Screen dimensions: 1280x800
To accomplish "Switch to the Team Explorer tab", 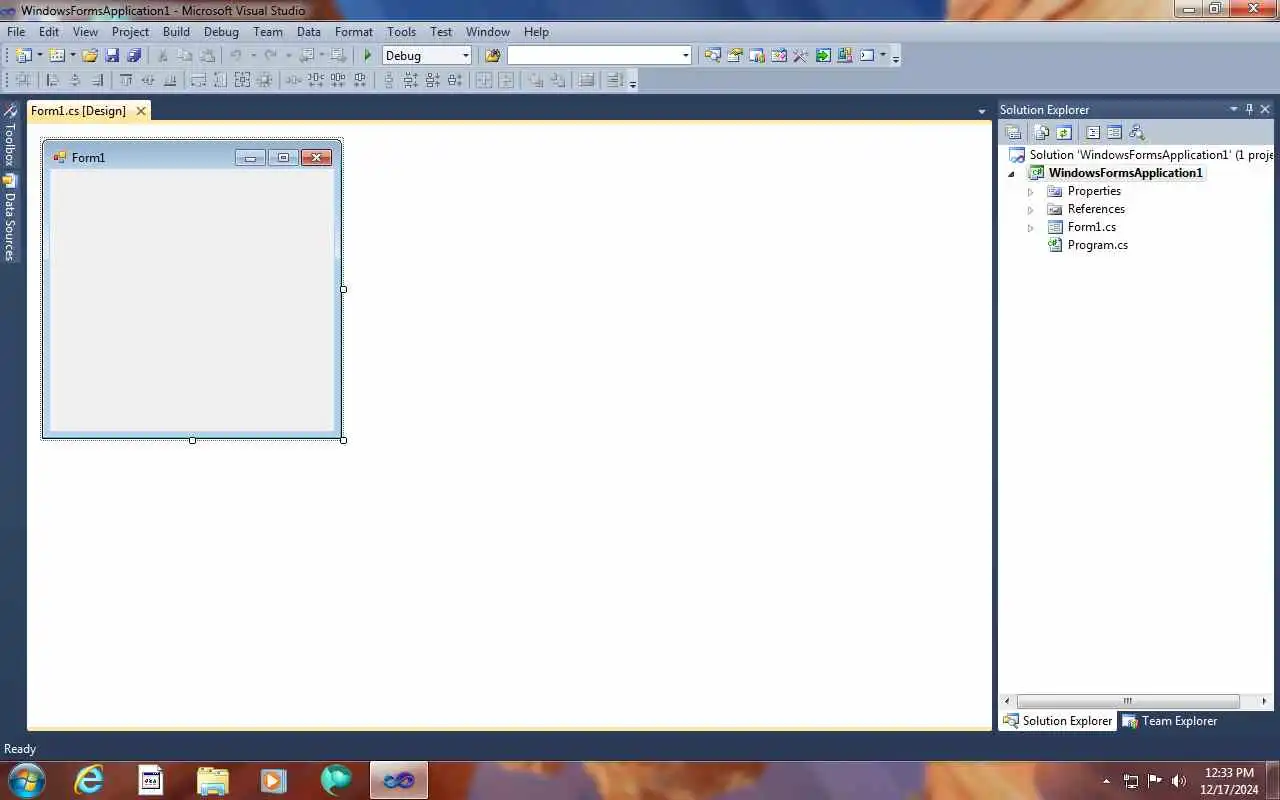I will click(x=1170, y=720).
